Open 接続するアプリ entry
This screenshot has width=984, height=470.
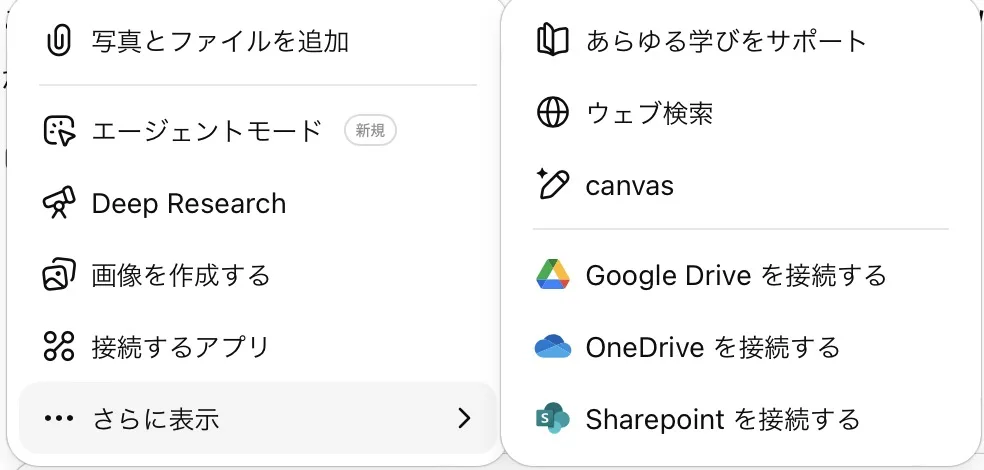(x=258, y=346)
